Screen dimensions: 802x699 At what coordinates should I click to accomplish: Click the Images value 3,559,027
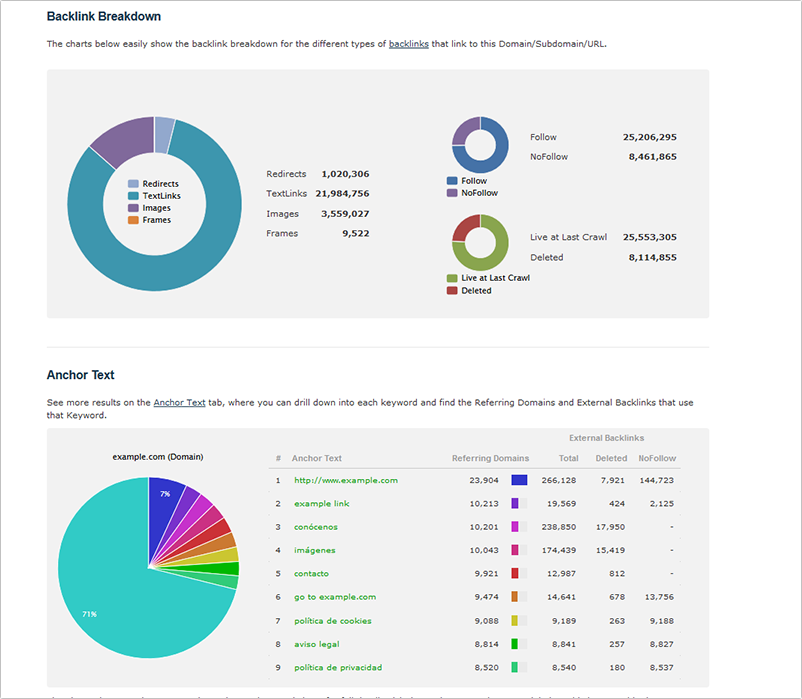pyautogui.click(x=345, y=214)
